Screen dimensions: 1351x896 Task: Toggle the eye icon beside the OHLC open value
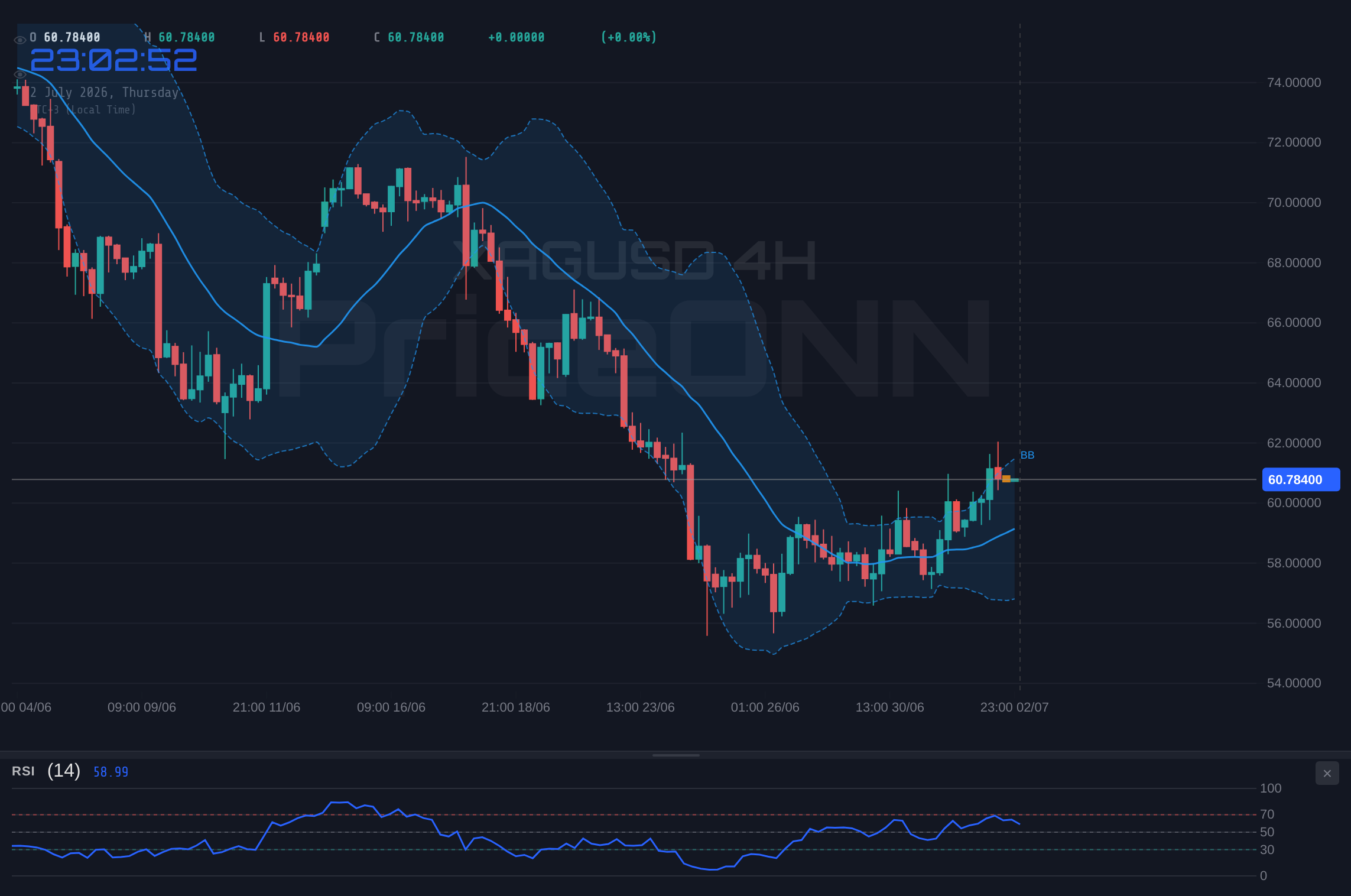[x=20, y=40]
